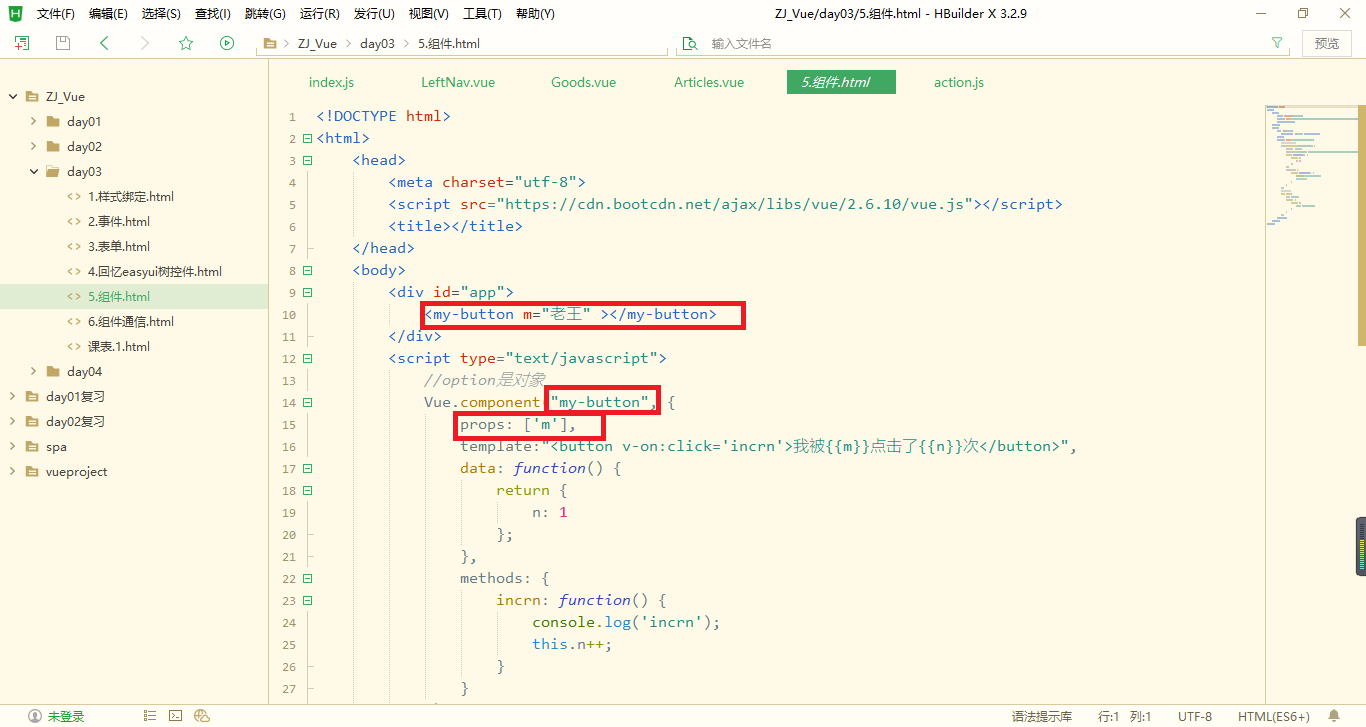This screenshot has height=727, width=1366.
Task: Open the 工具(T) menu
Action: click(x=482, y=14)
